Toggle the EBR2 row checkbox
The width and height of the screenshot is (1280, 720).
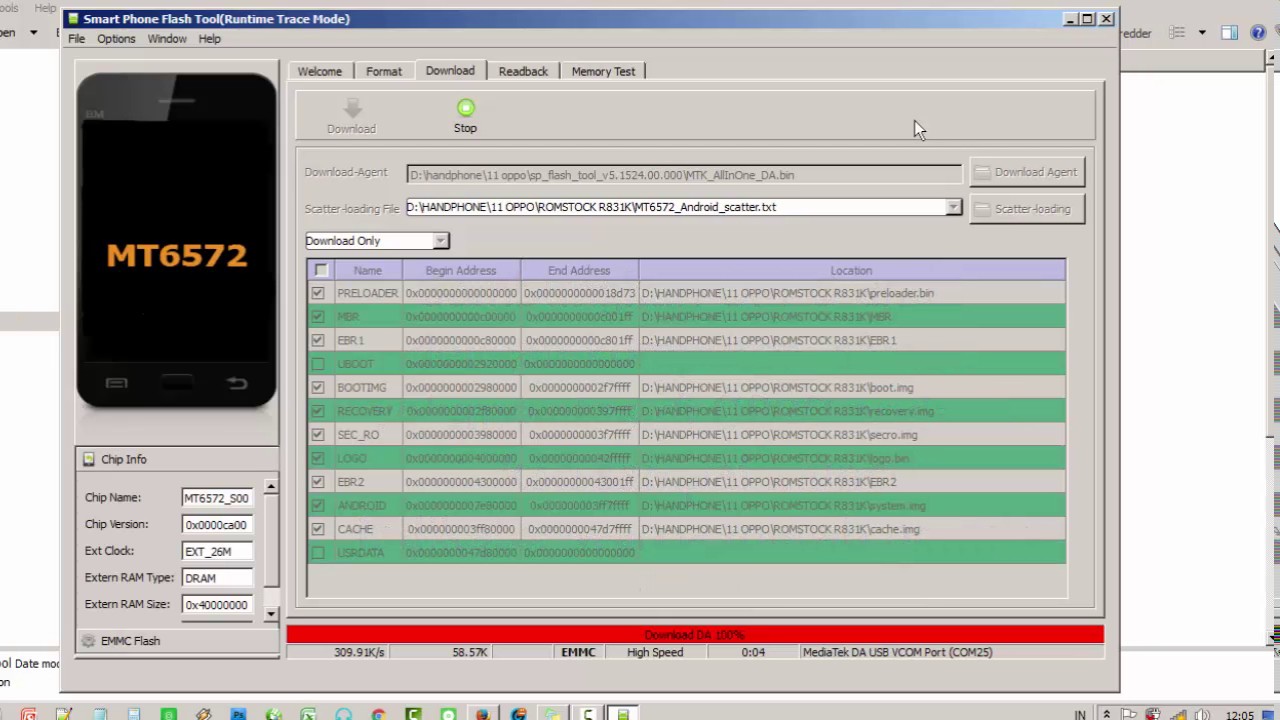point(318,482)
